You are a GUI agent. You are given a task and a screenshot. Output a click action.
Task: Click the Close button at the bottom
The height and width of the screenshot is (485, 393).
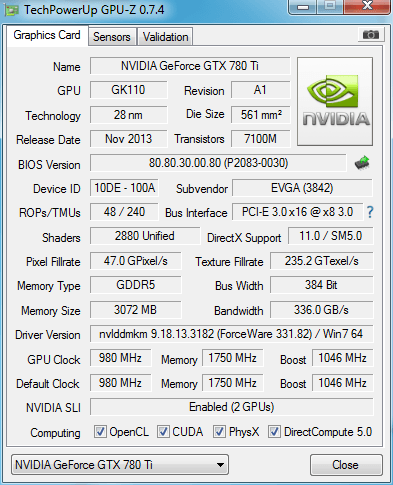[346, 465]
